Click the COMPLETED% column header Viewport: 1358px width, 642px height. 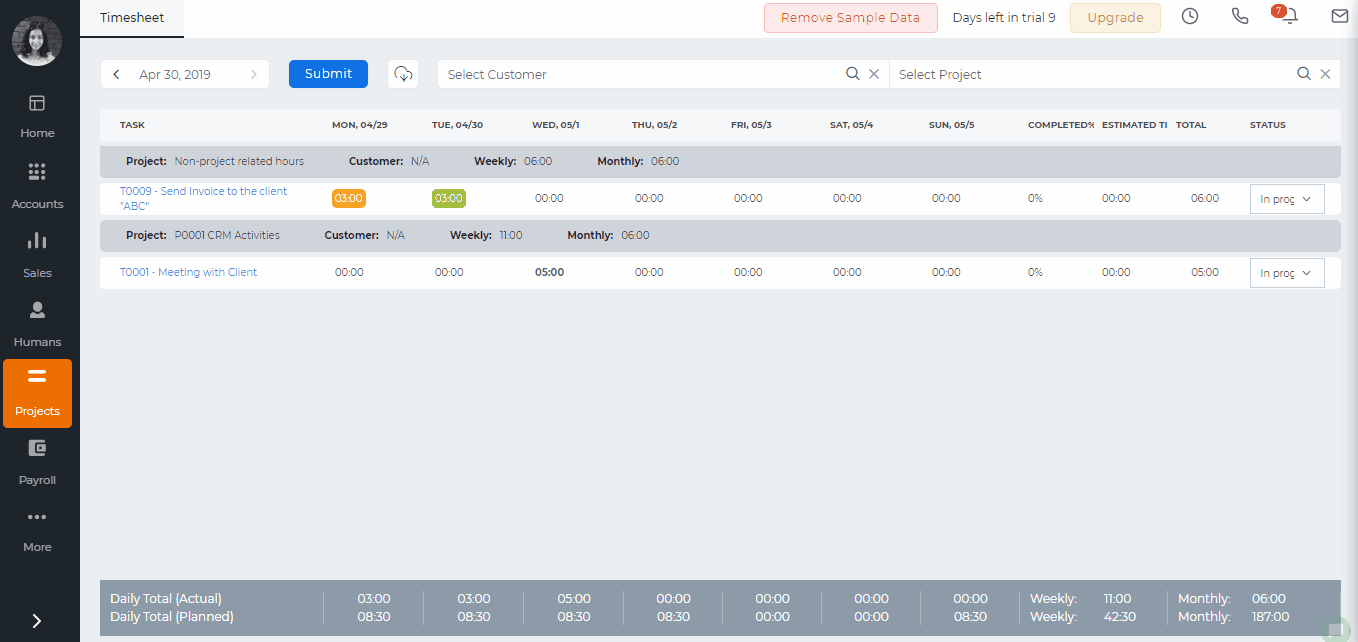(x=1061, y=125)
